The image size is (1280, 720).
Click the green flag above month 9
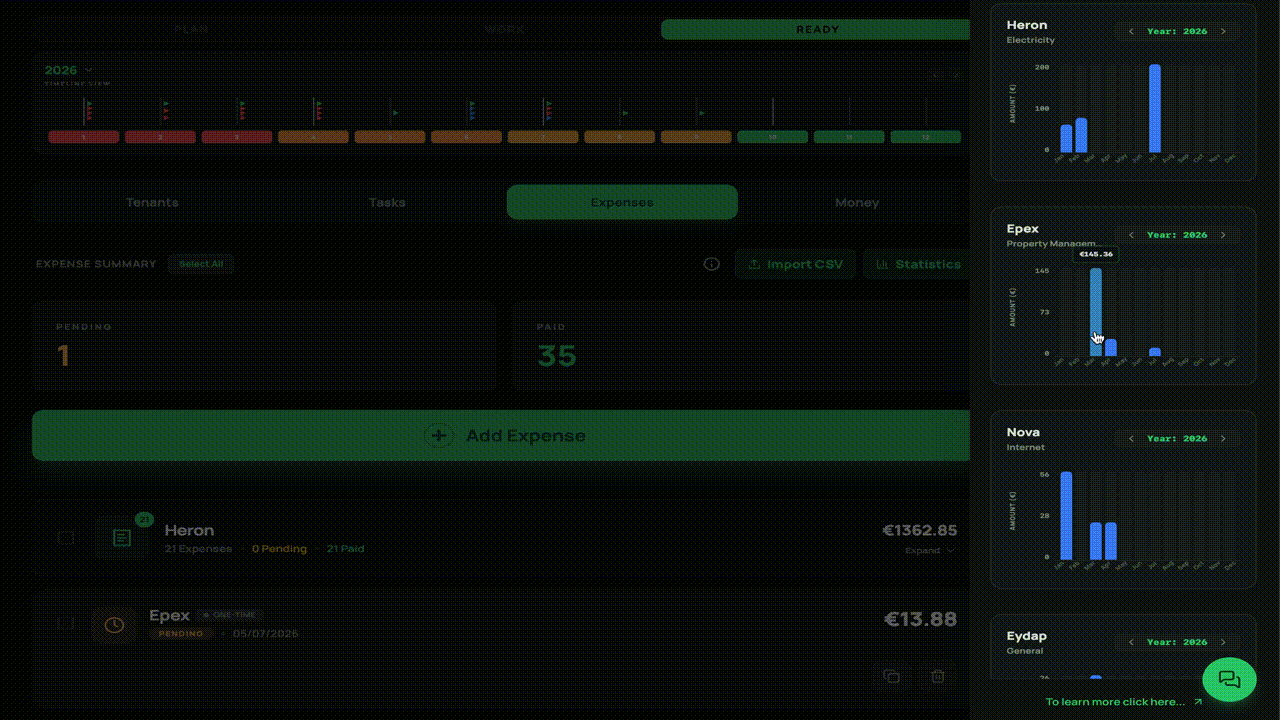pos(701,113)
